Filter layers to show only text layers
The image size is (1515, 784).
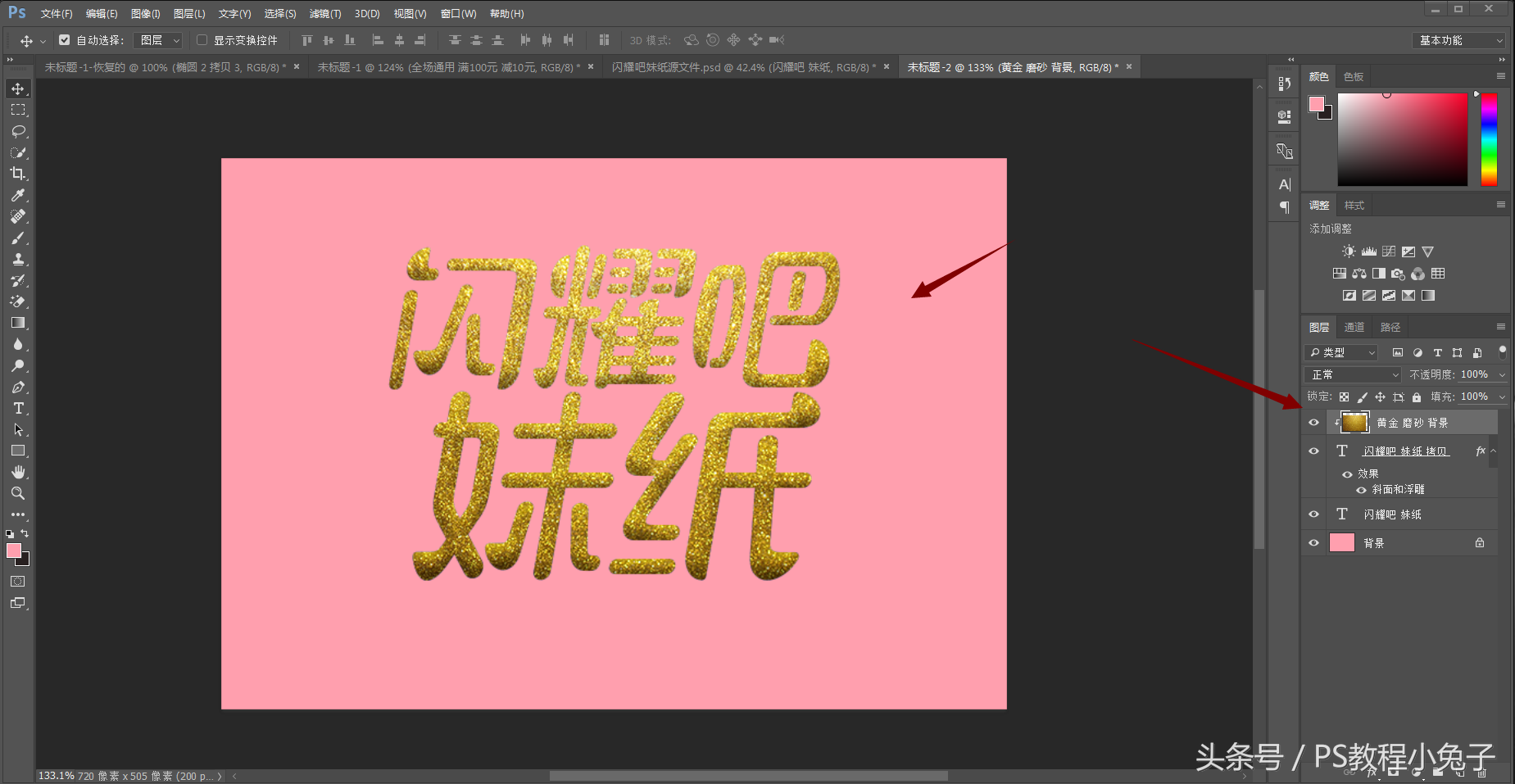[1437, 352]
